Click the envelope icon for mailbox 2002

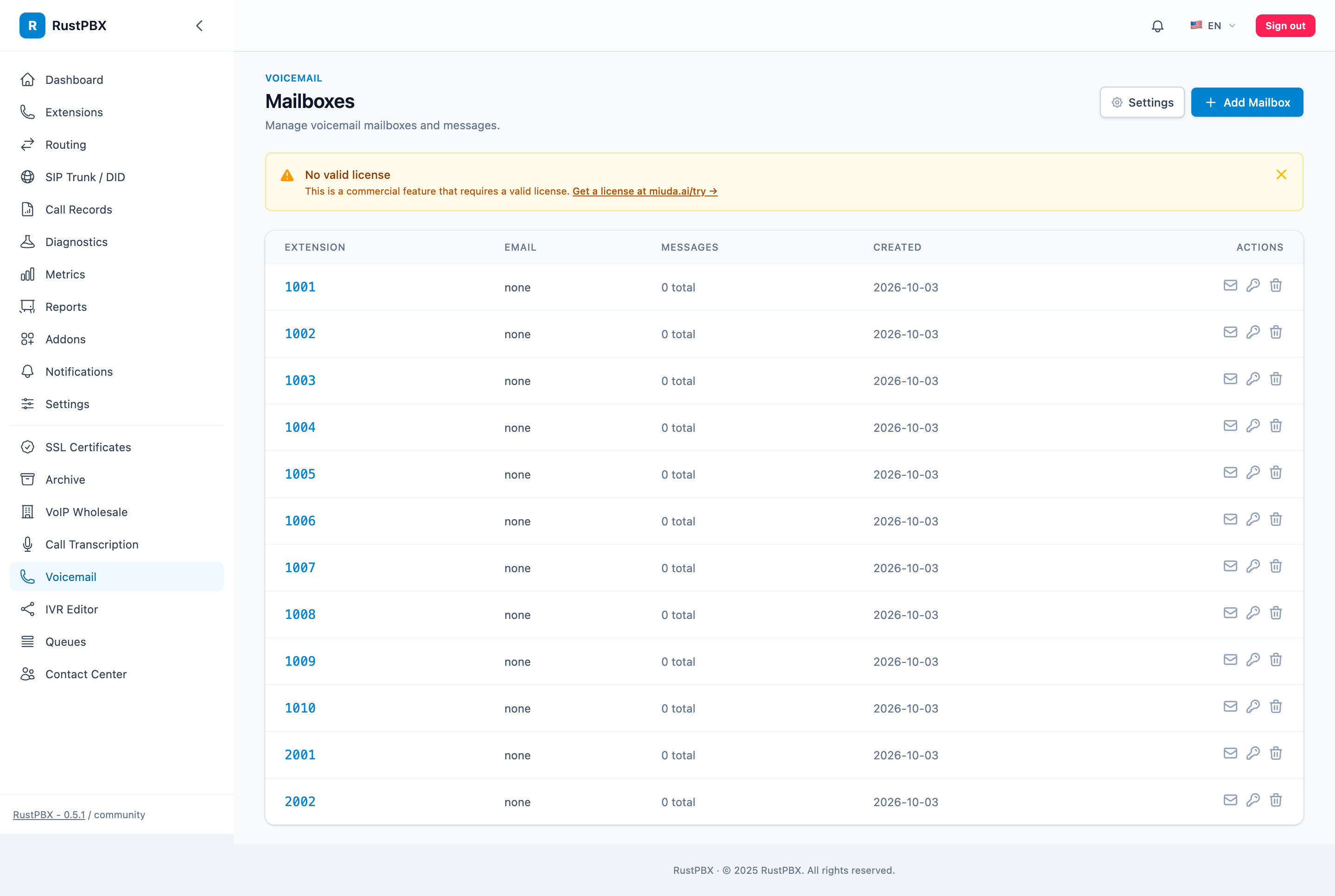click(x=1230, y=801)
